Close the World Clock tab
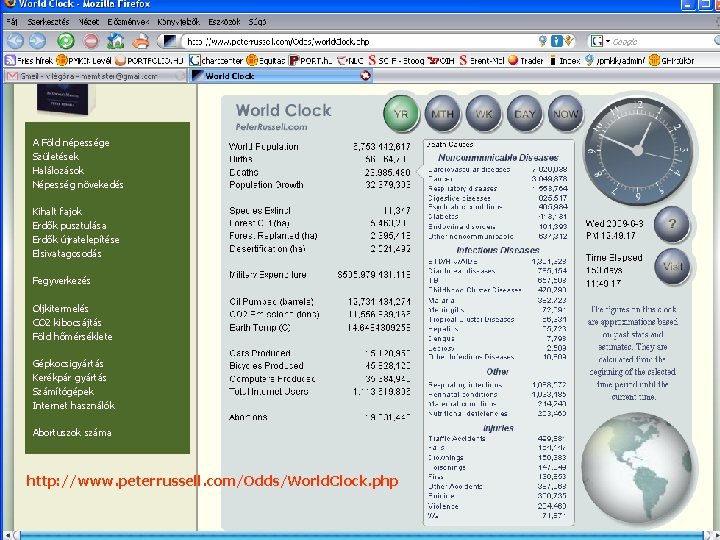Image resolution: width=720 pixels, height=540 pixels. tap(365, 76)
